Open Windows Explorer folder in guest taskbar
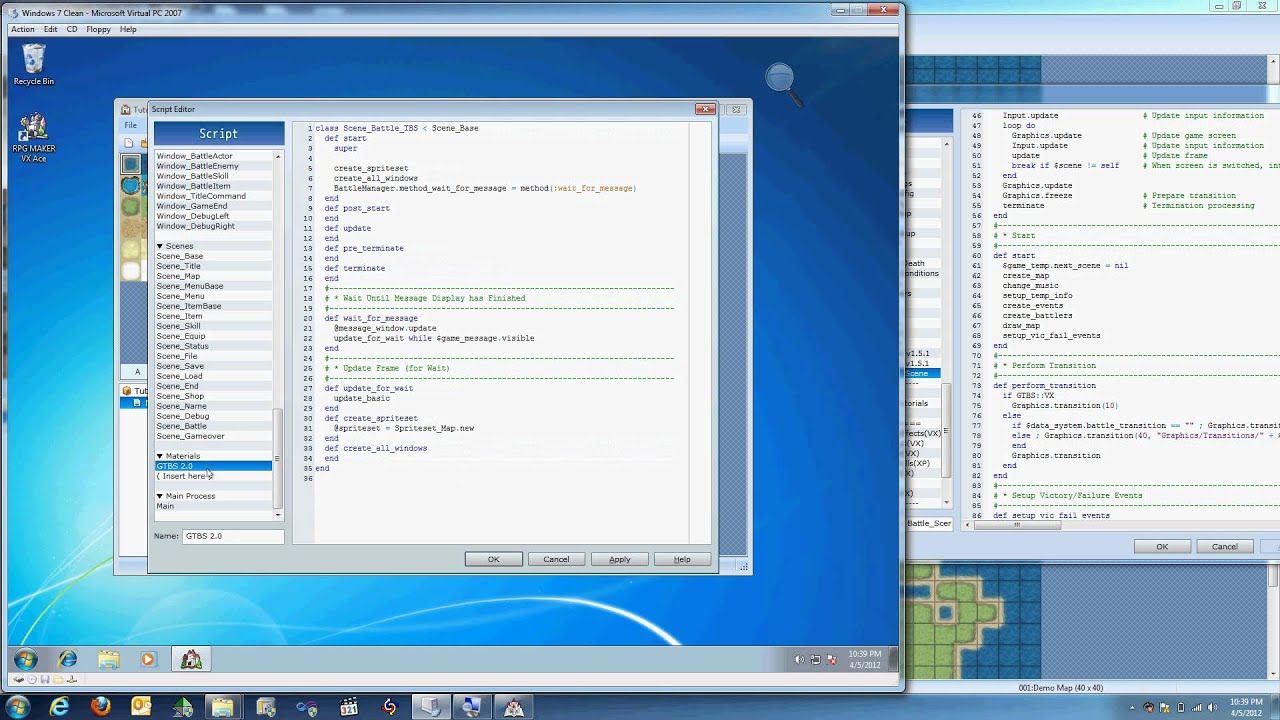1280x720 pixels. click(x=108, y=659)
